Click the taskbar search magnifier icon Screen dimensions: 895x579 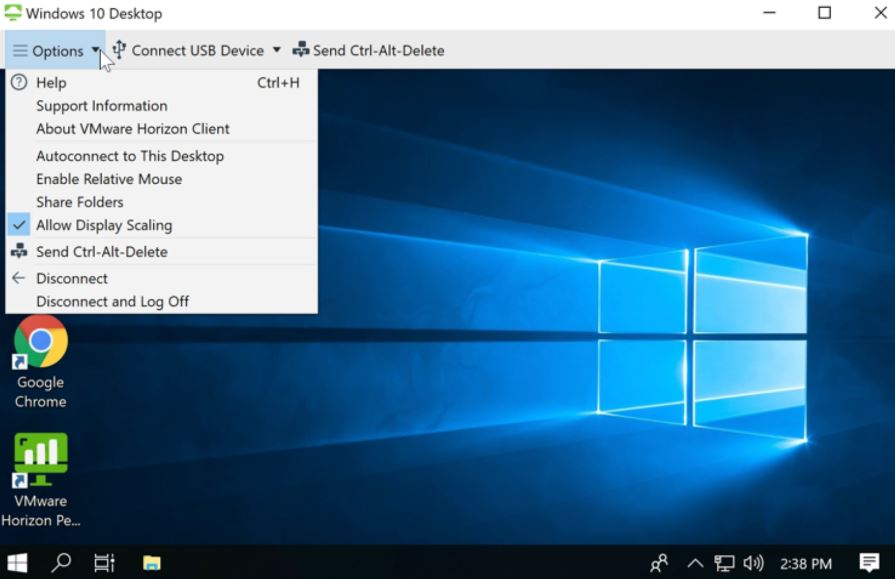point(61,563)
